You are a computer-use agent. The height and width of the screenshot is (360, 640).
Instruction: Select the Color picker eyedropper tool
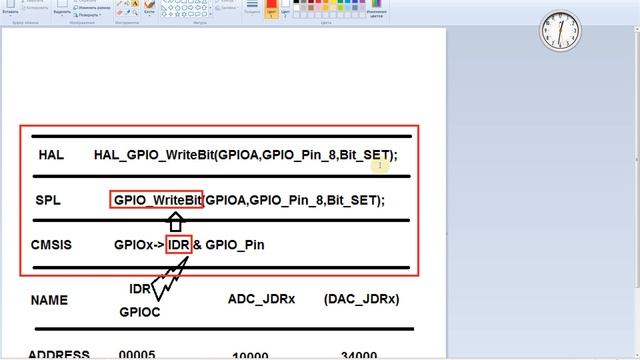coord(127,12)
